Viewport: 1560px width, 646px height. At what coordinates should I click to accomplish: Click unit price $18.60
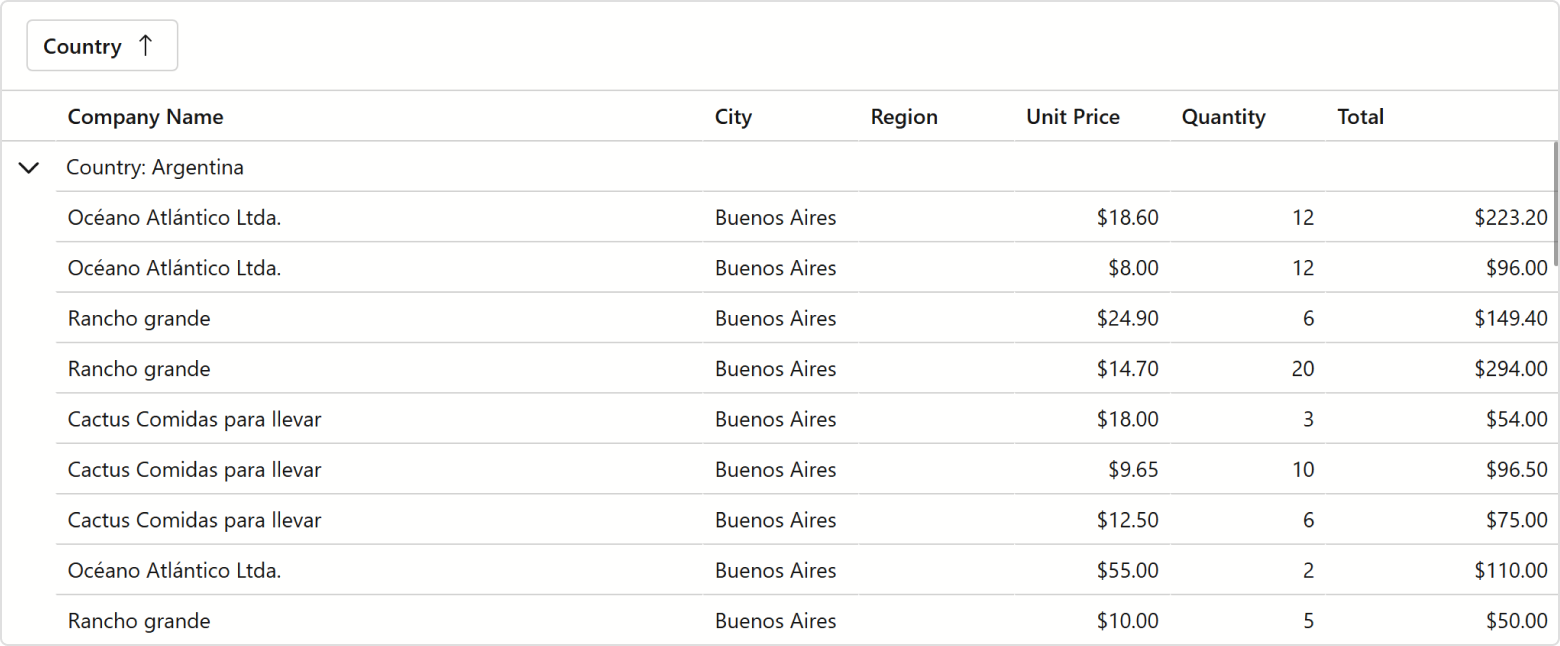click(x=1127, y=218)
